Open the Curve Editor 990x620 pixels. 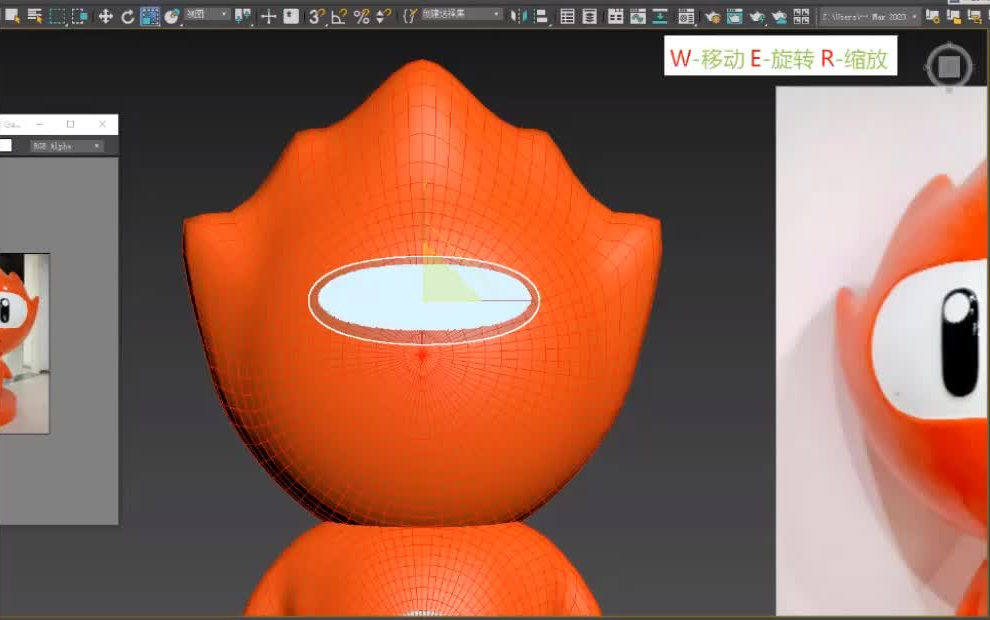pos(639,15)
